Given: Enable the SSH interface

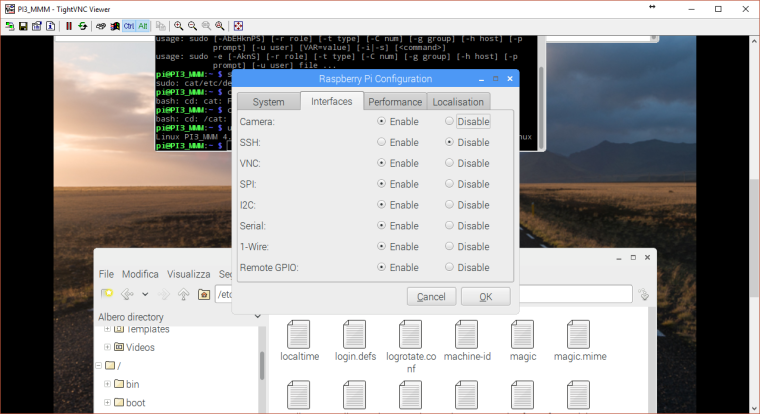Looking at the screenshot, I should [381, 142].
